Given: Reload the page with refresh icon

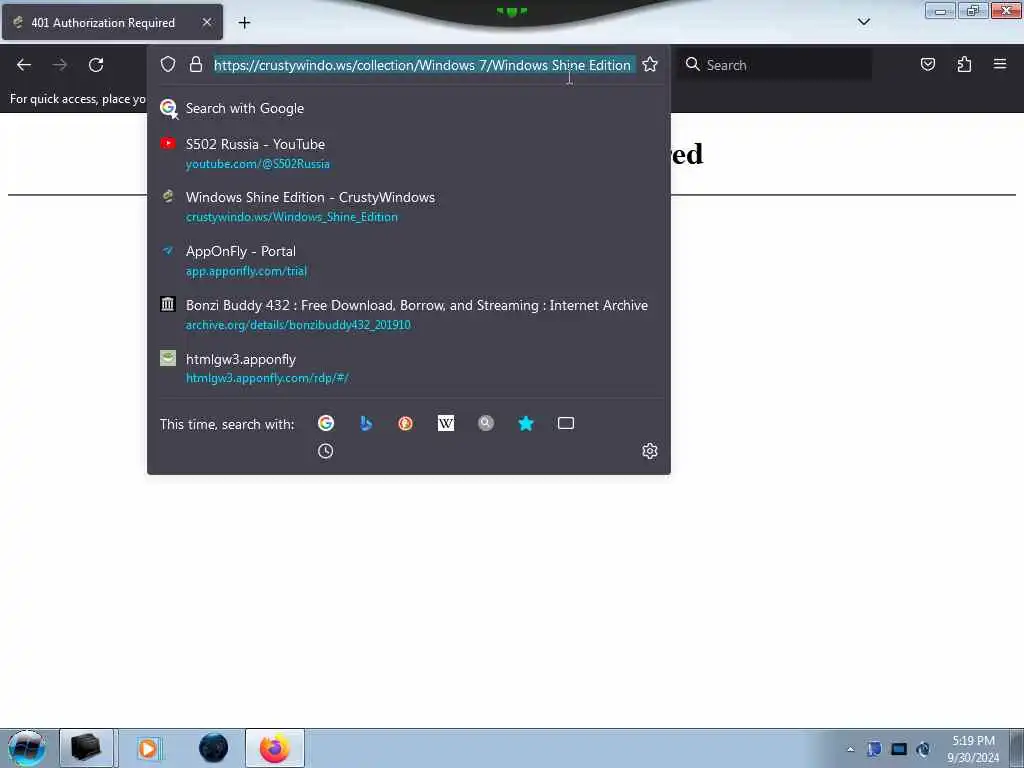Looking at the screenshot, I should point(96,65).
